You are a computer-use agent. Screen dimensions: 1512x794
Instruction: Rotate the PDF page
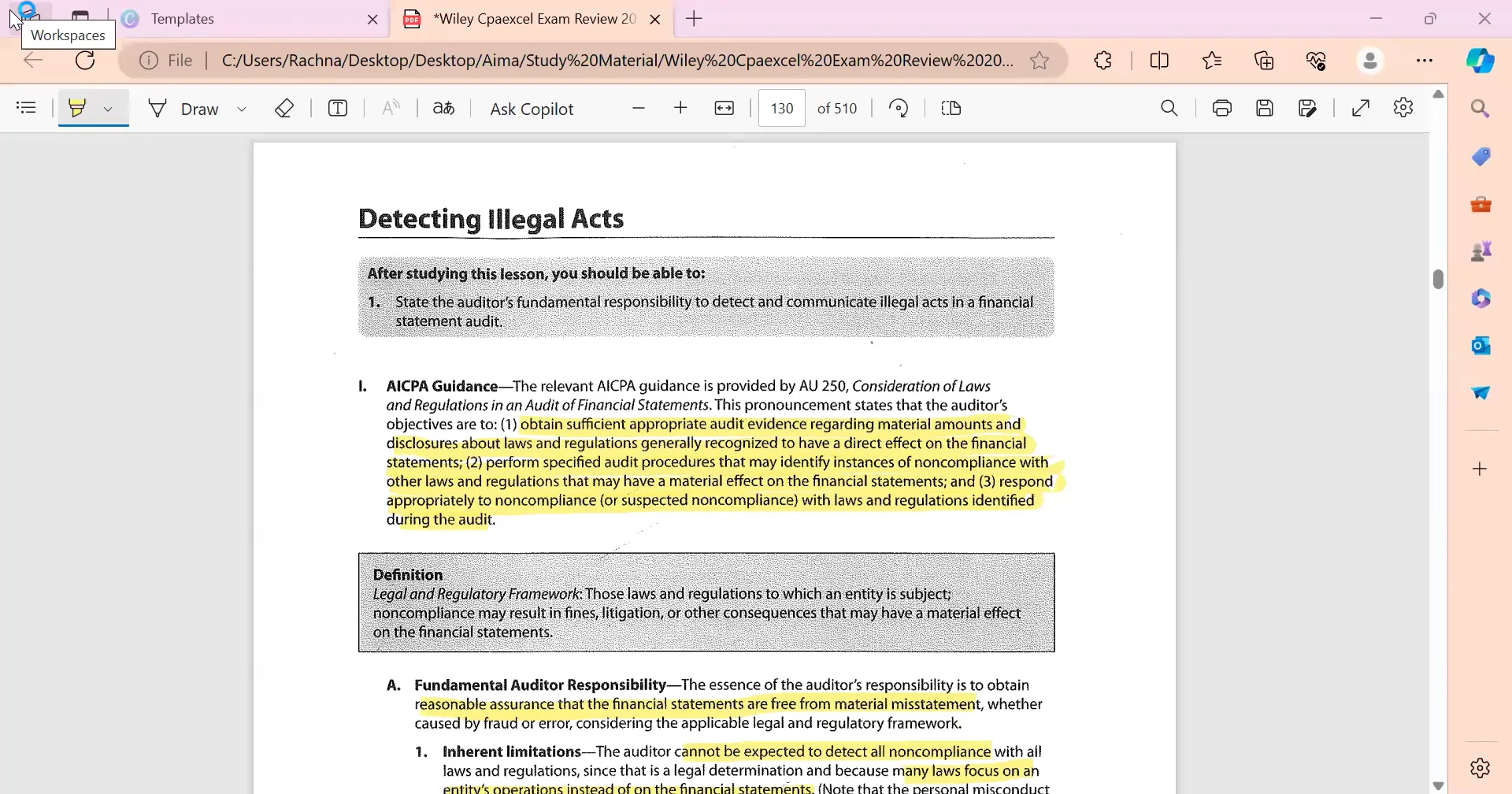pos(899,108)
